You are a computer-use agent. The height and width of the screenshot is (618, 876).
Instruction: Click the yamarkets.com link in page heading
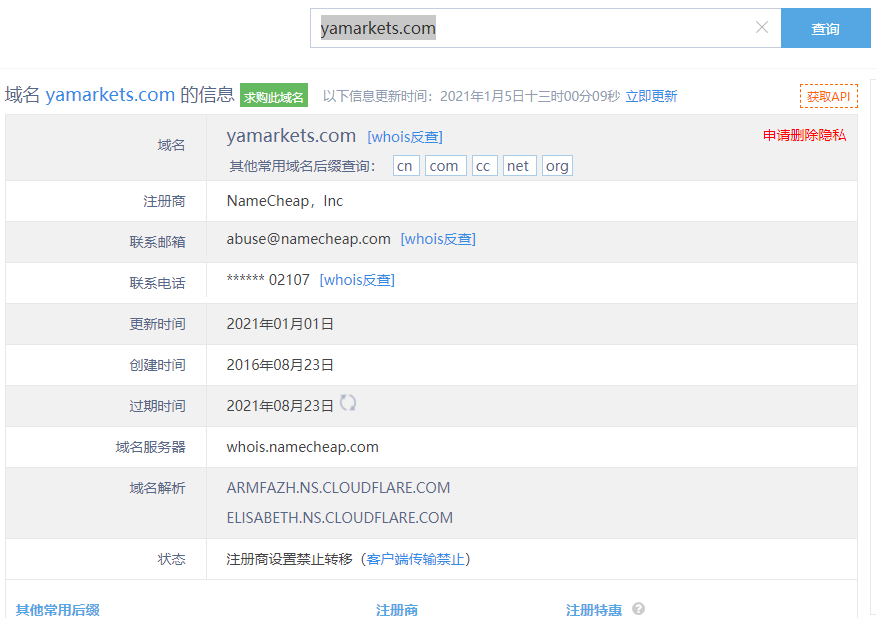[x=110, y=95]
